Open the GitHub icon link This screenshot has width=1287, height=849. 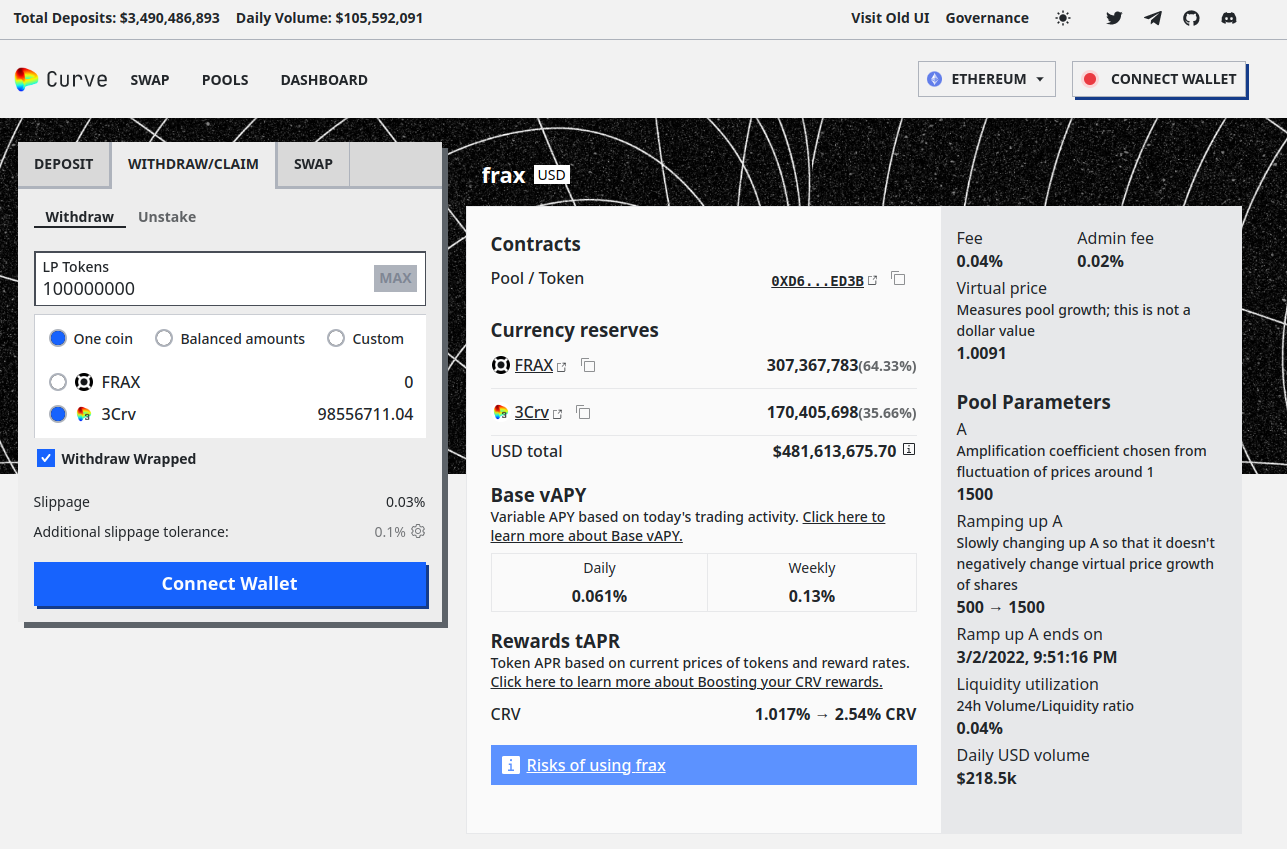1191,18
